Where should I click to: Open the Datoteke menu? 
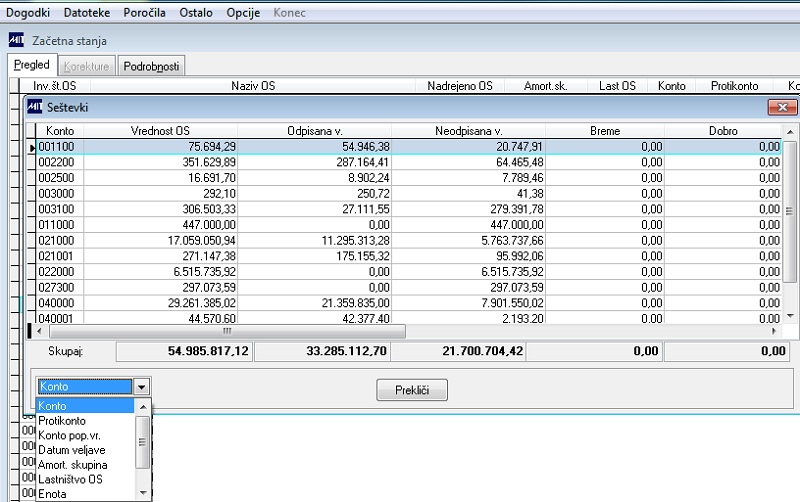(x=87, y=13)
